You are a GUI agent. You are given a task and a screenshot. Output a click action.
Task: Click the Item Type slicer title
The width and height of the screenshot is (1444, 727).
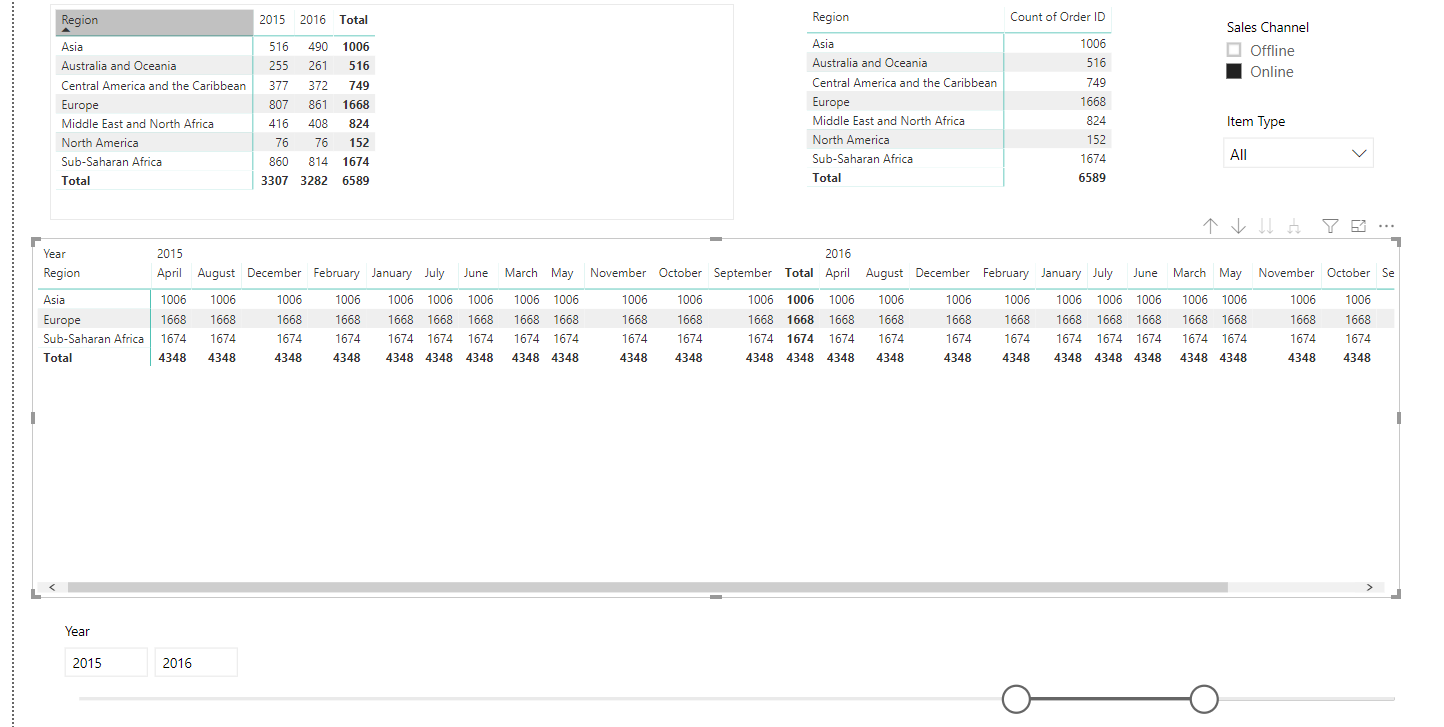coord(1256,122)
